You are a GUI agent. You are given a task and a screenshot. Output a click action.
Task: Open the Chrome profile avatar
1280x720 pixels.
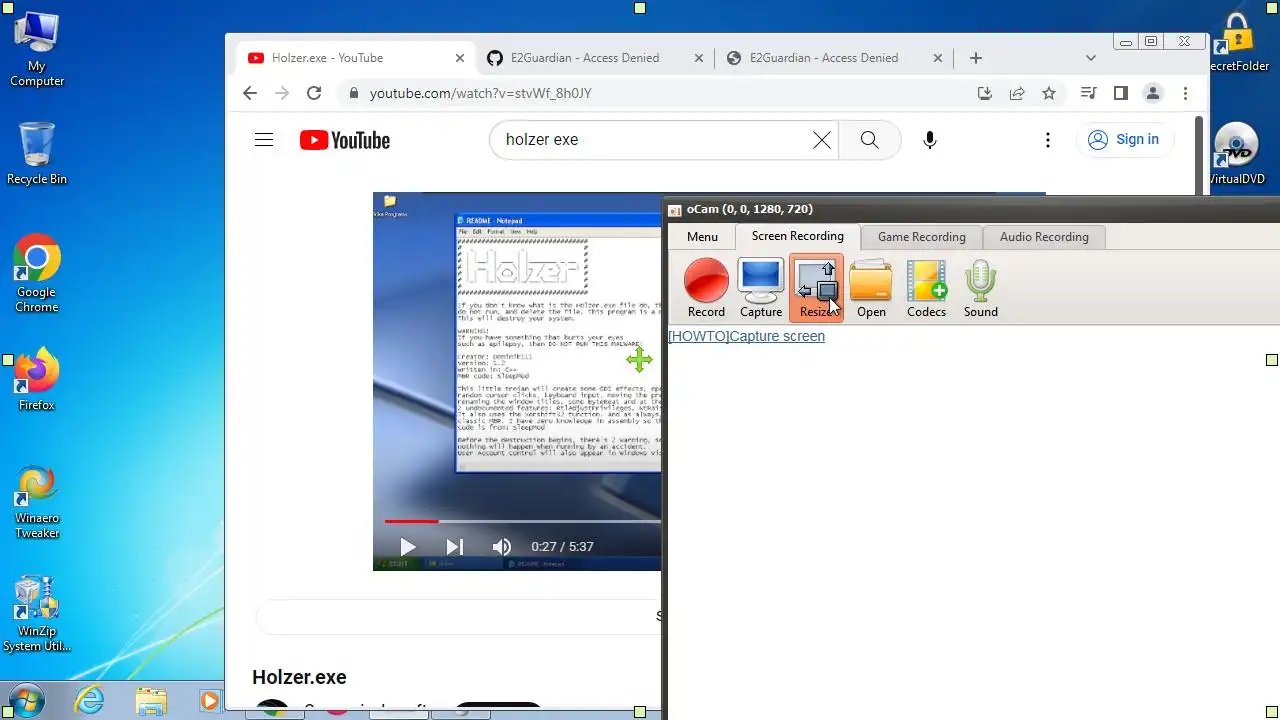tap(1153, 93)
